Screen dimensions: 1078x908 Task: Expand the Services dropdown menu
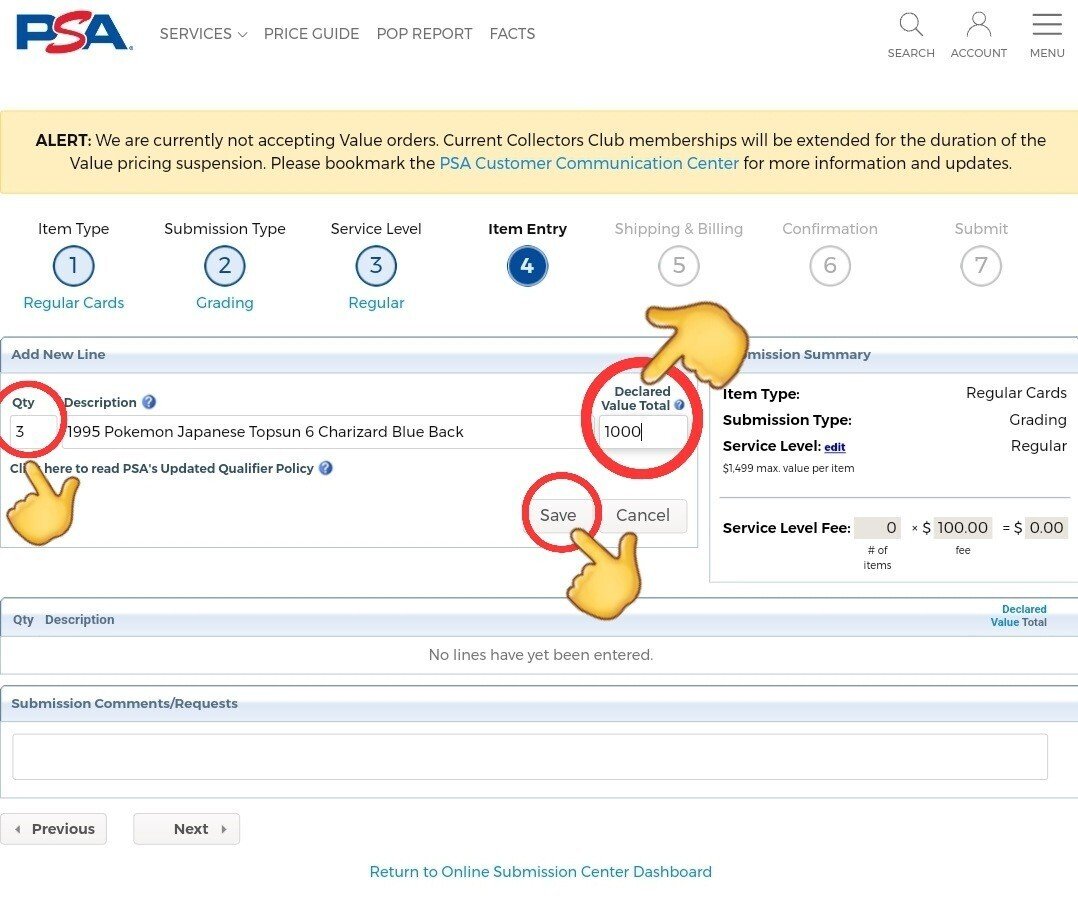pos(203,34)
